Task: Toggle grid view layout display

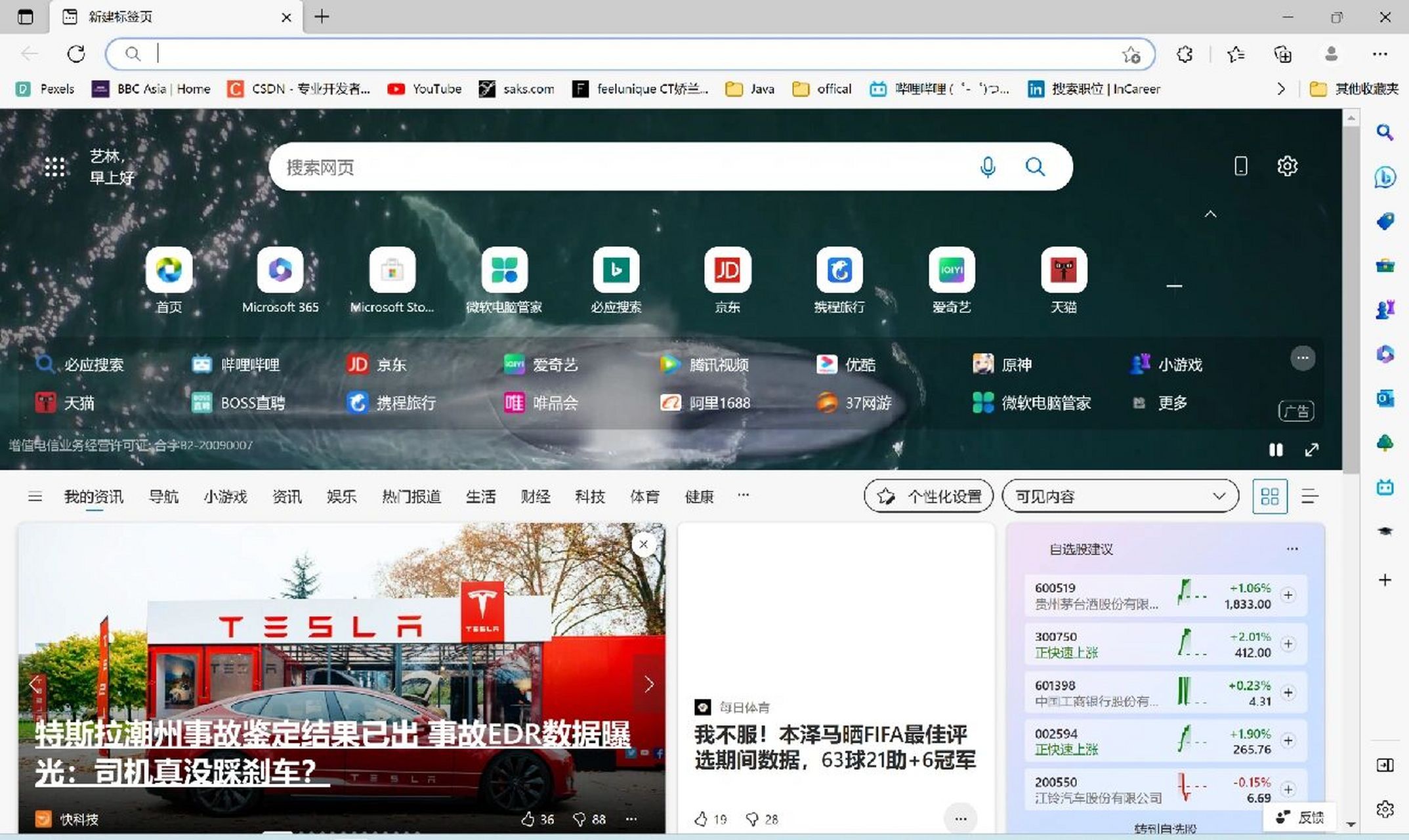Action: tap(1270, 497)
